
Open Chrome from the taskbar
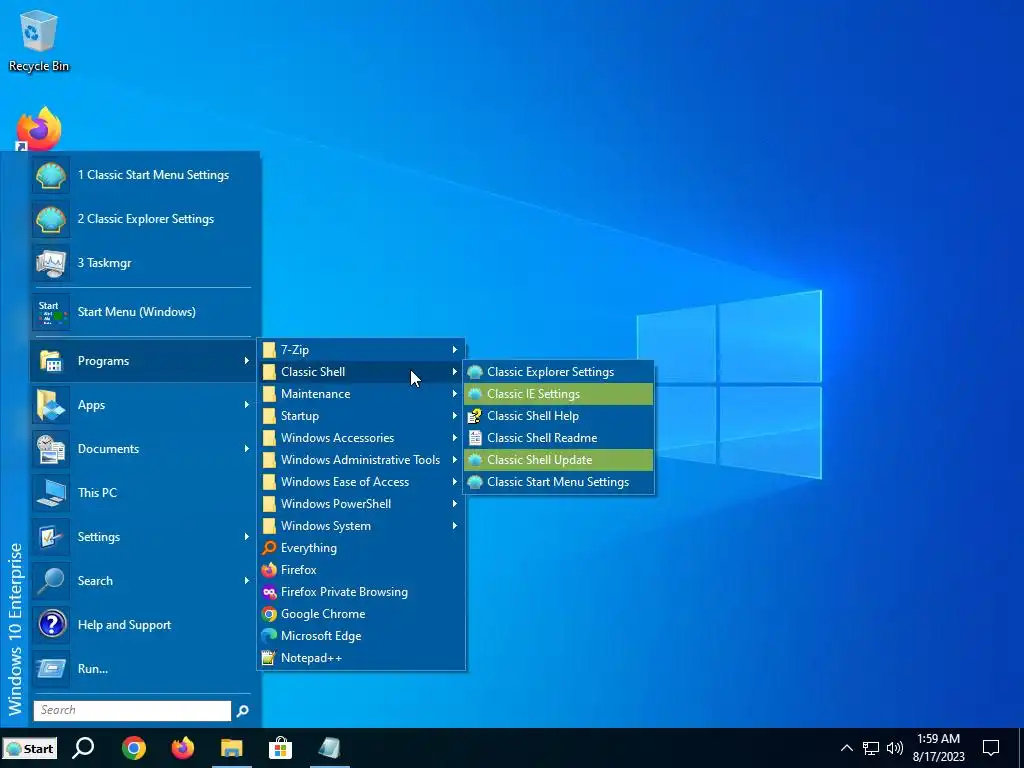point(133,748)
